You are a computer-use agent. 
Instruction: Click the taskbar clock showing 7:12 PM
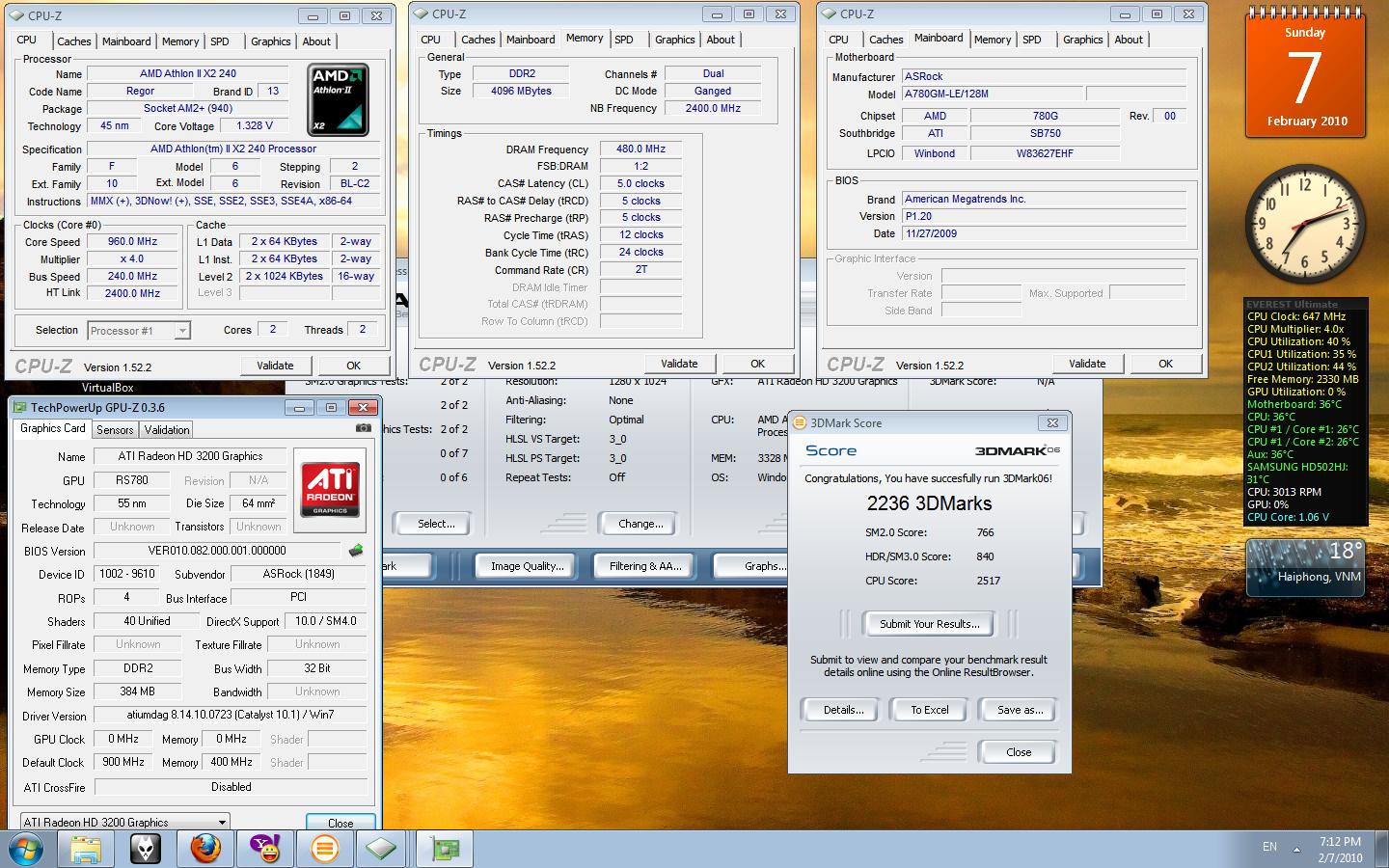(1340, 850)
